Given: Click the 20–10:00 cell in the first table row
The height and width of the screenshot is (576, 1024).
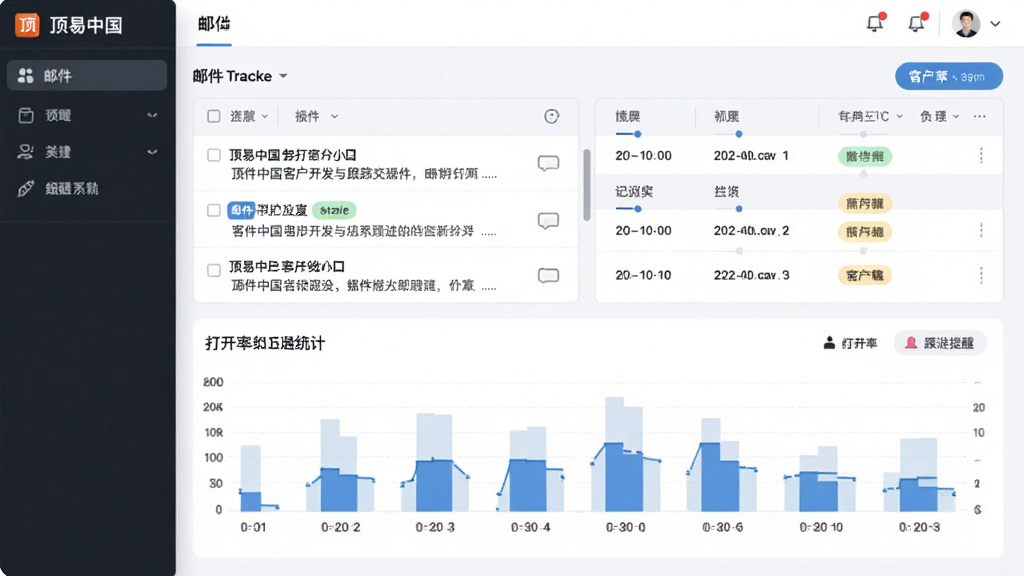Looking at the screenshot, I should [x=643, y=155].
